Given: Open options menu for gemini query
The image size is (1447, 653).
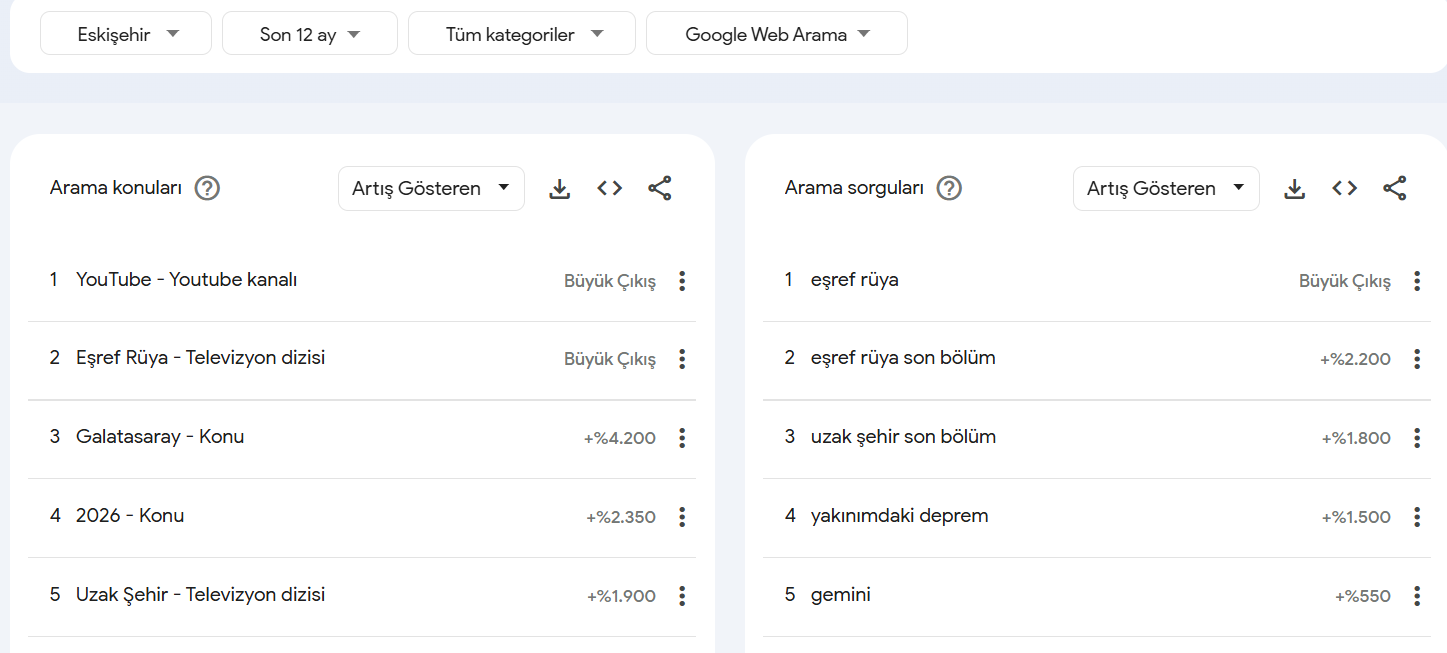Looking at the screenshot, I should click(1416, 595).
